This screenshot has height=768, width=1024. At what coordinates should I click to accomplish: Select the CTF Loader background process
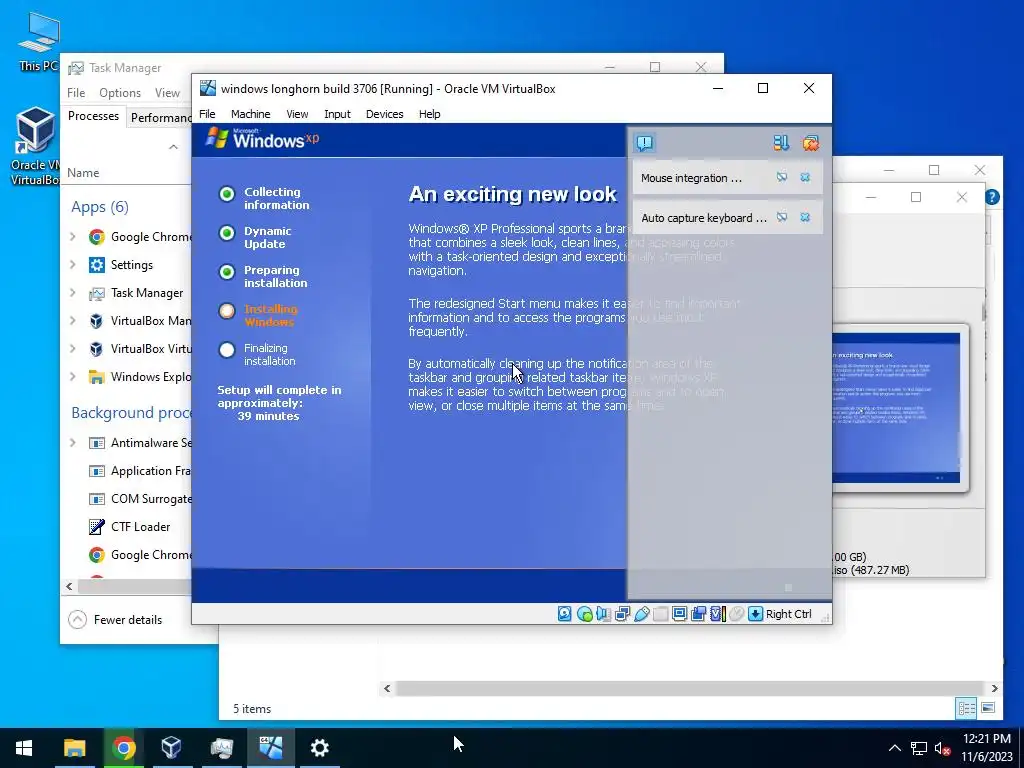129,526
